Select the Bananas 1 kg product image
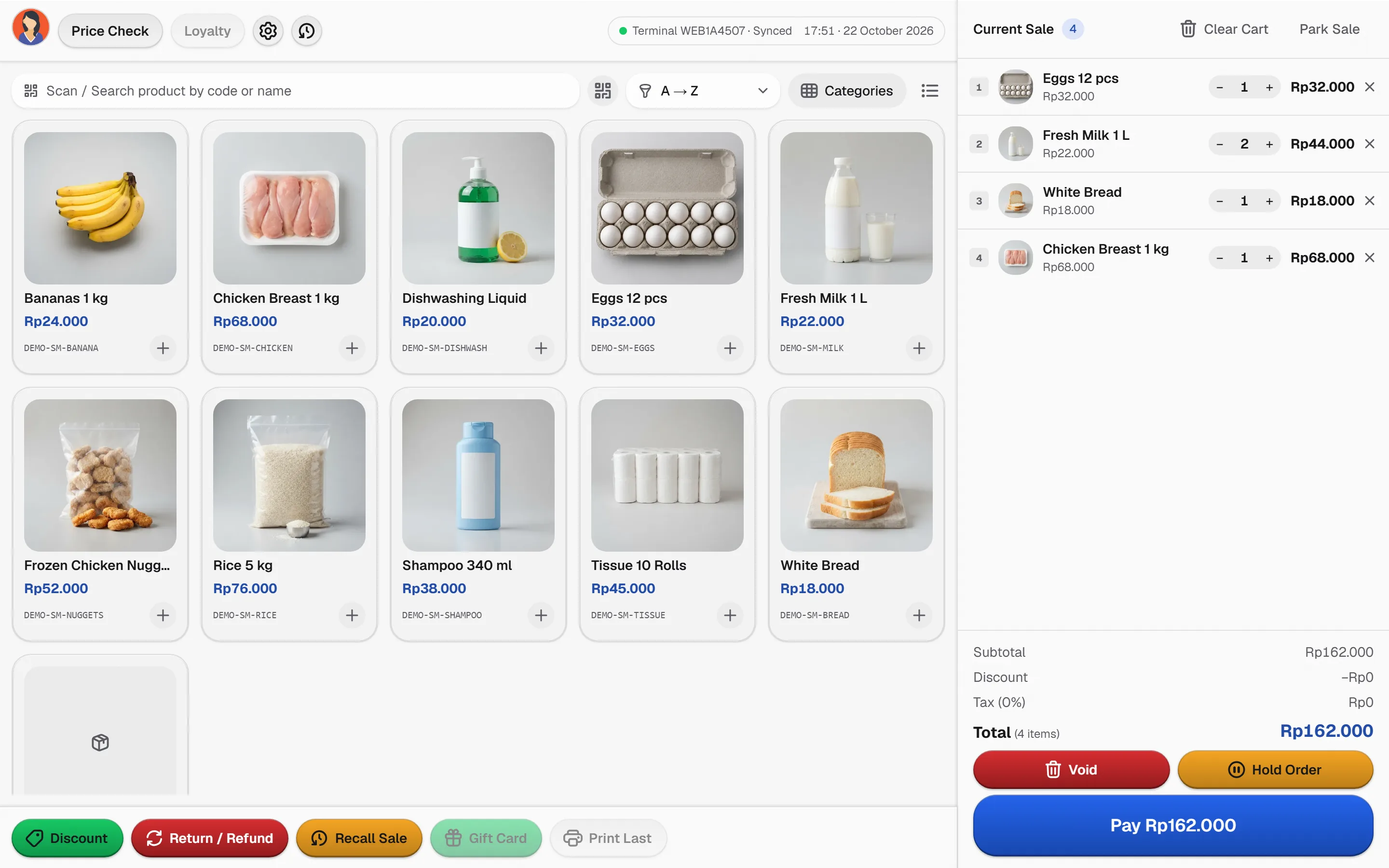Viewport: 1389px width, 868px height. pyautogui.click(x=100, y=208)
